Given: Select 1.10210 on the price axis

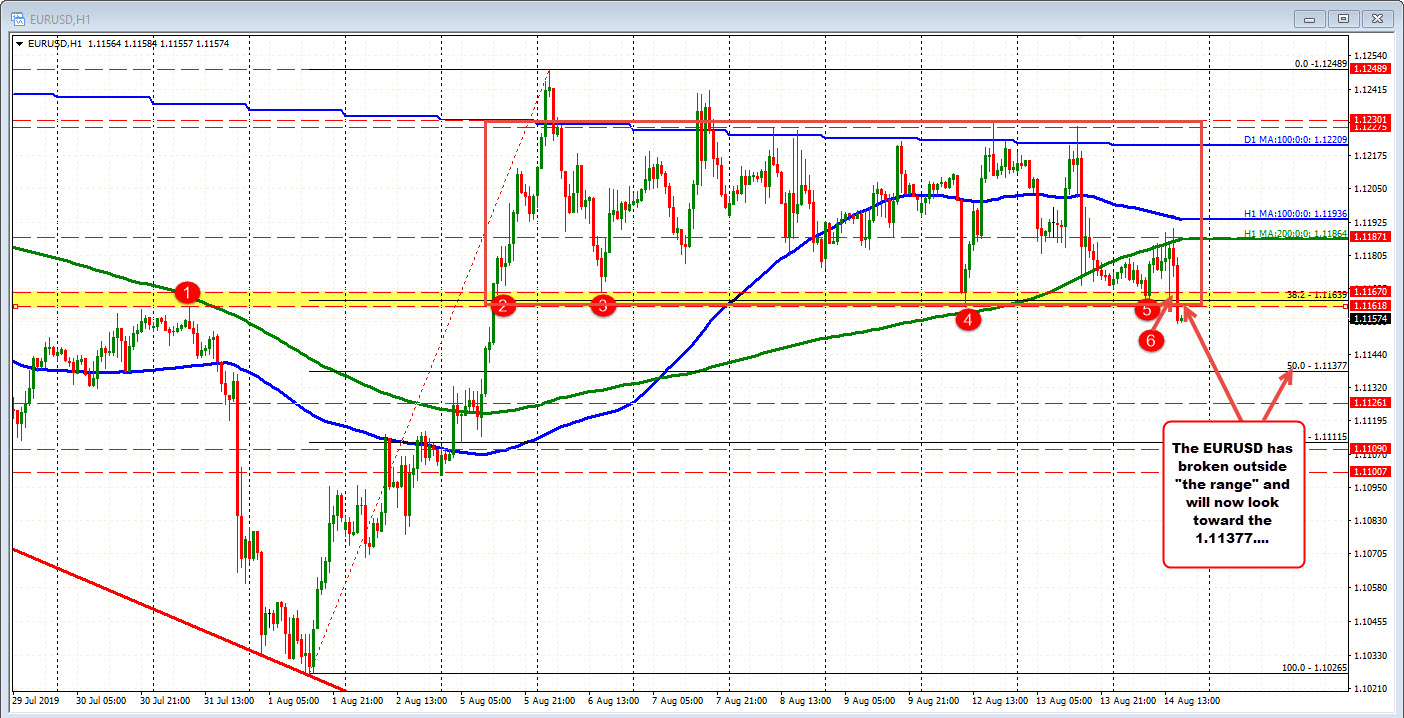Looking at the screenshot, I should [1372, 688].
